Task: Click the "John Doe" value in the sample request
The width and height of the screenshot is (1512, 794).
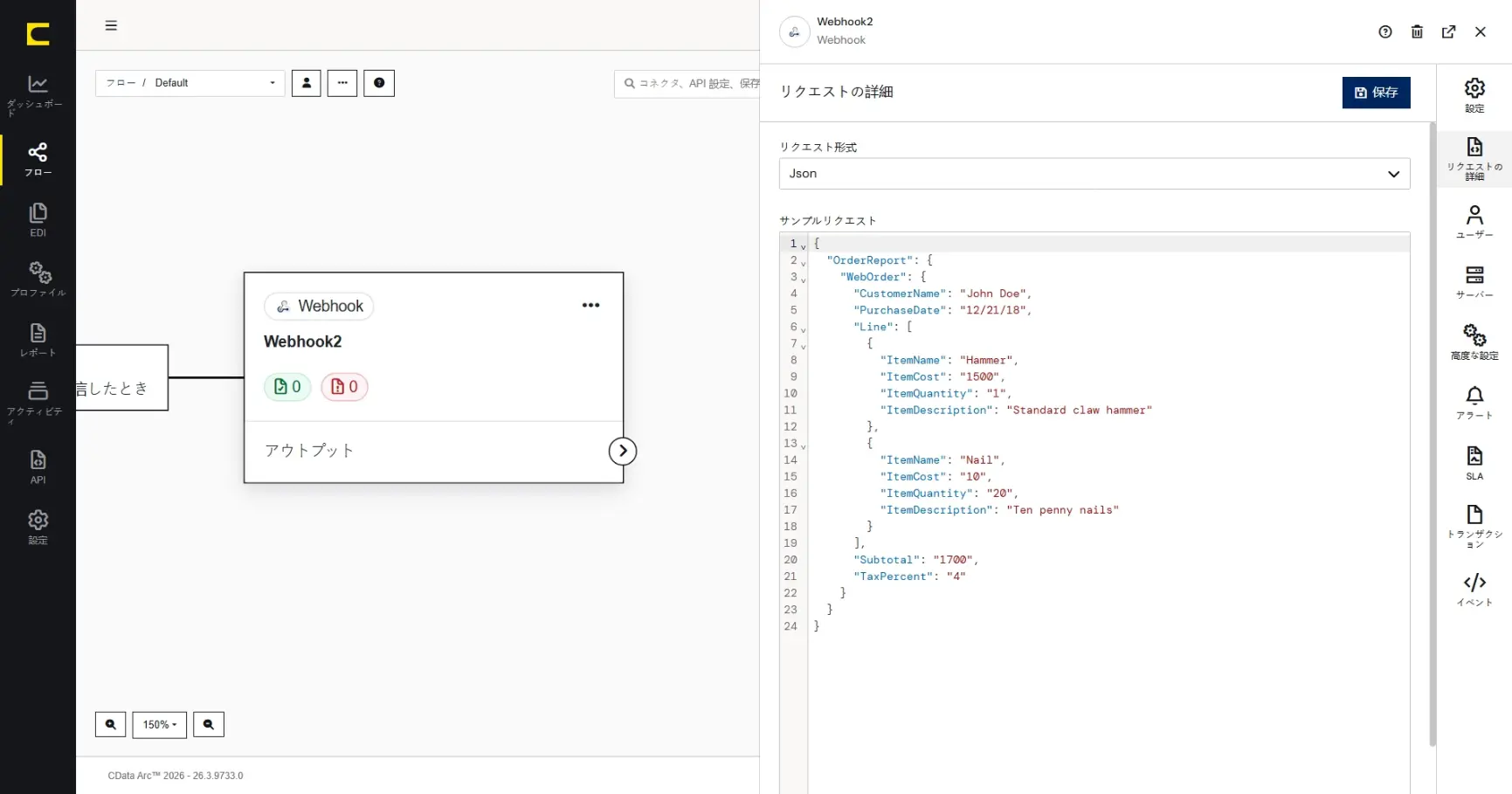Action: (995, 293)
